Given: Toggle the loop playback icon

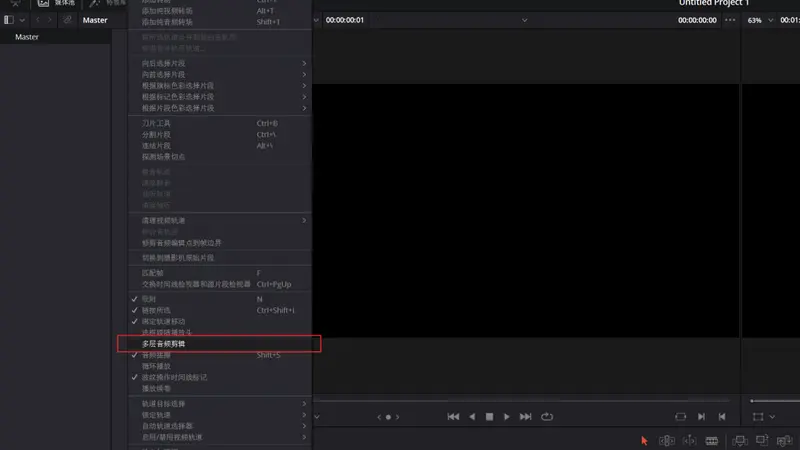Looking at the screenshot, I should point(547,416).
